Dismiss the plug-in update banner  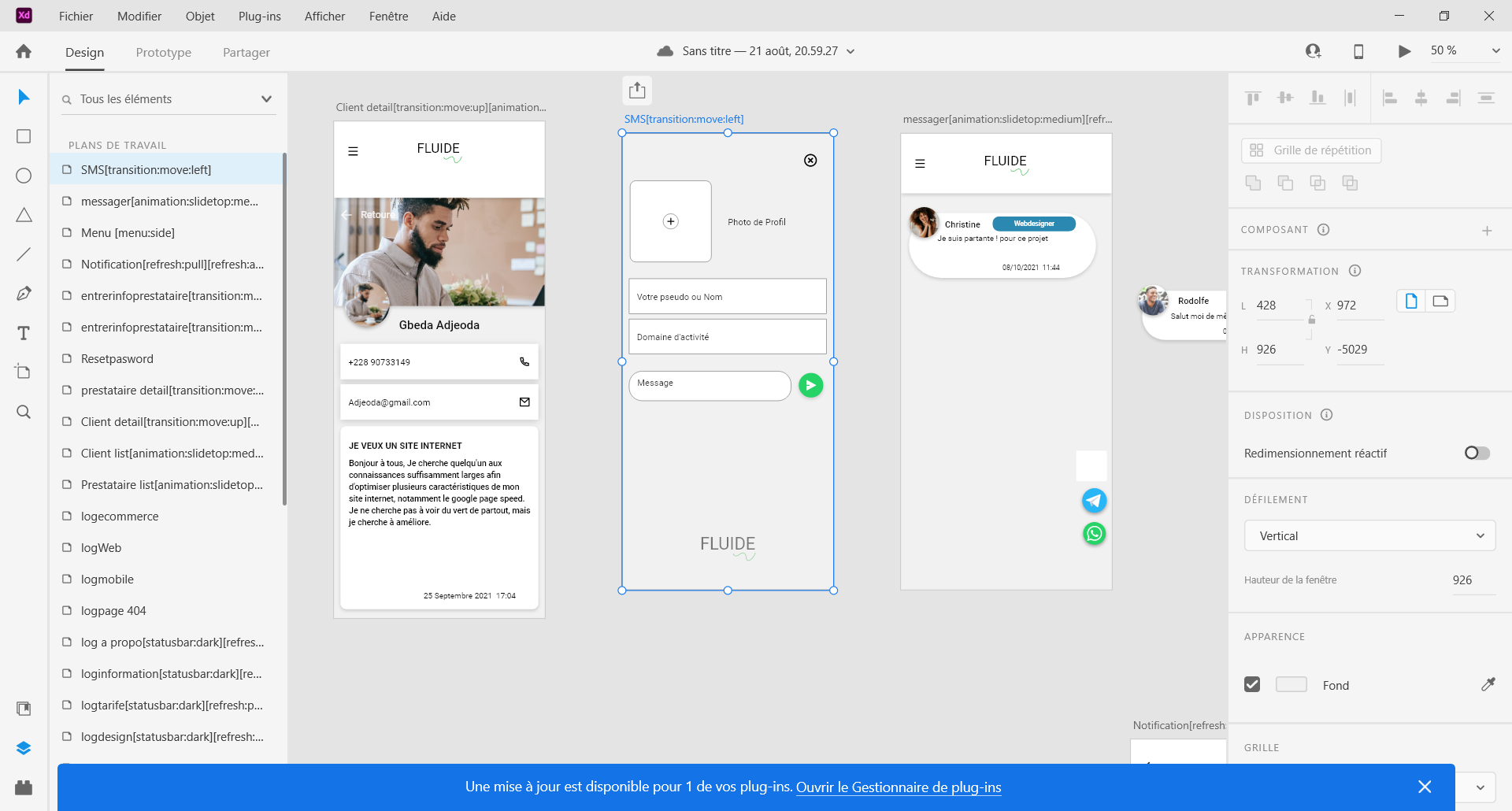(1425, 787)
